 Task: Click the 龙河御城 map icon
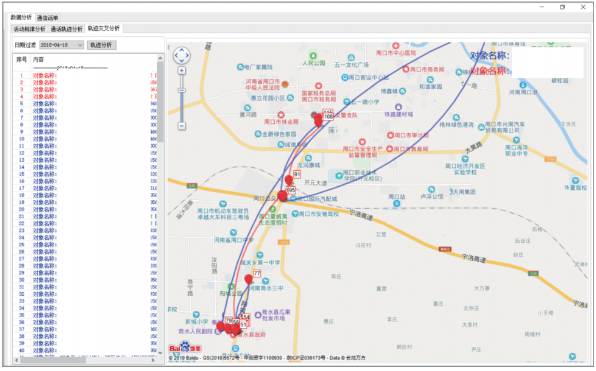pyautogui.click(x=308, y=158)
